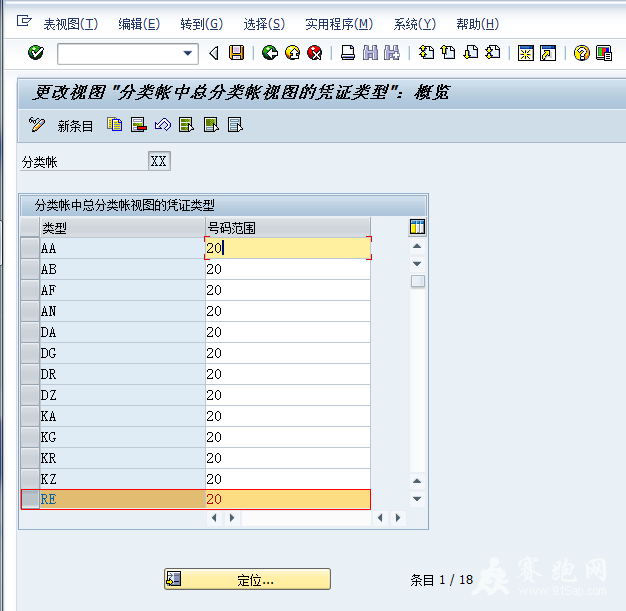Viewport: 626px width, 611px height.
Task: Click far-right horizontal scroll right arrow
Action: [398, 518]
